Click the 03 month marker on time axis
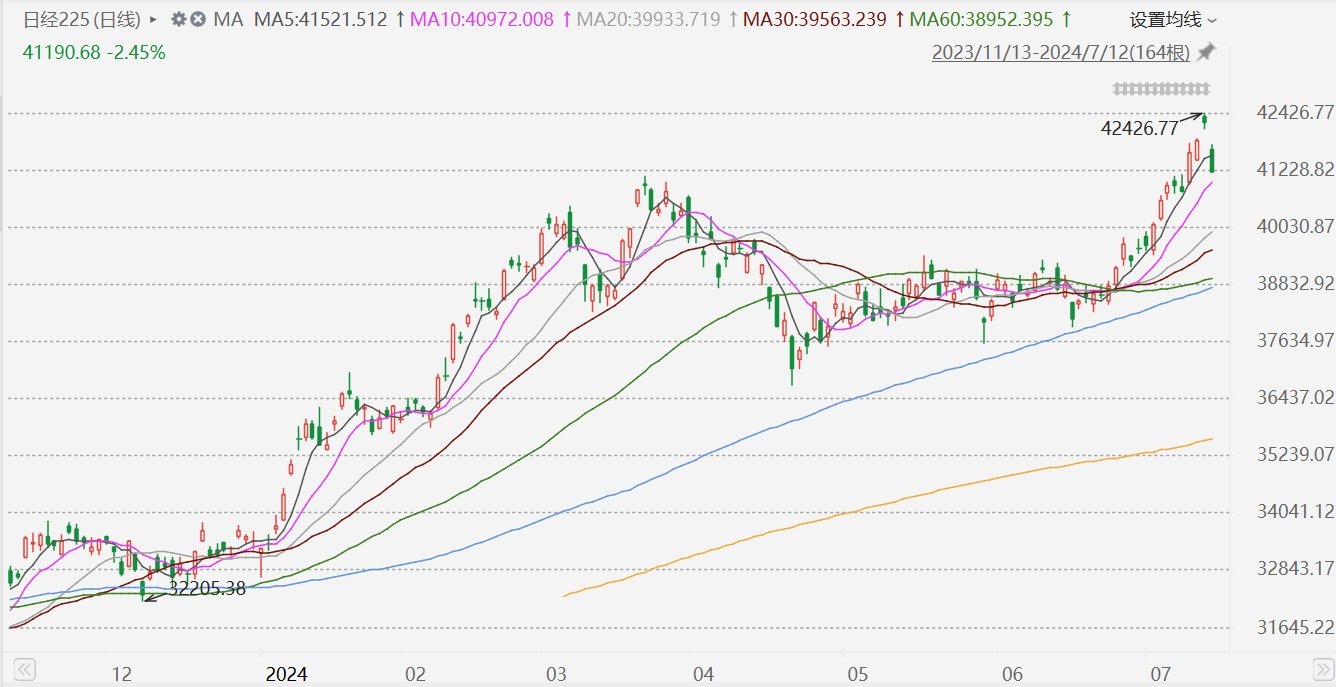The width and height of the screenshot is (1336, 687). pyautogui.click(x=556, y=673)
